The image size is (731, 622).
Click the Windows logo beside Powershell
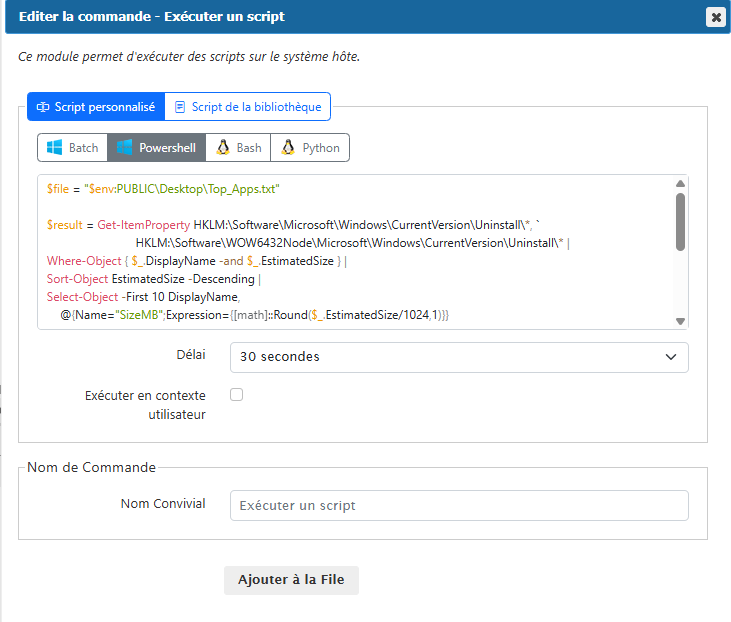(125, 148)
